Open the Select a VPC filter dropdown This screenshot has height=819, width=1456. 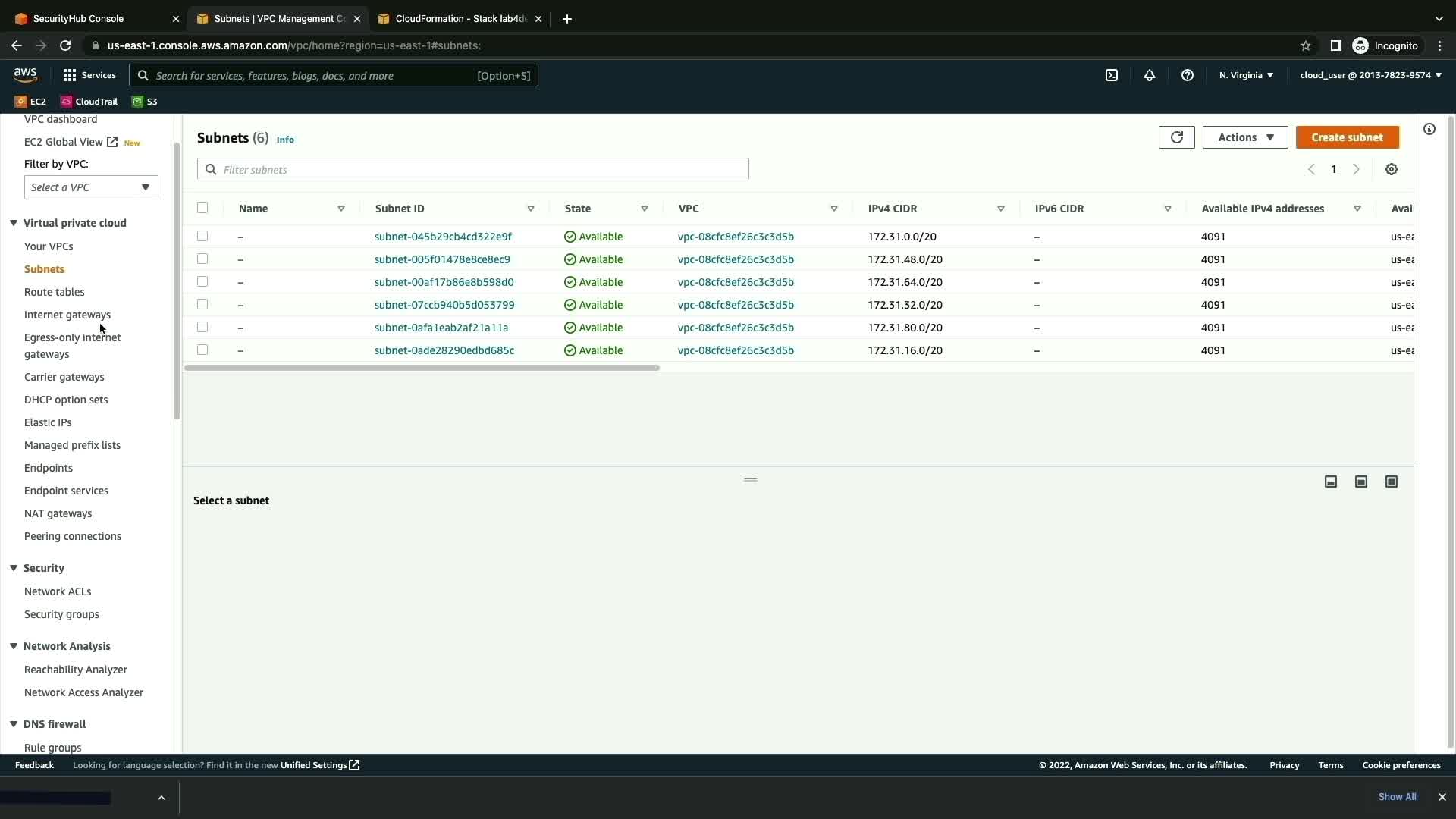click(91, 187)
